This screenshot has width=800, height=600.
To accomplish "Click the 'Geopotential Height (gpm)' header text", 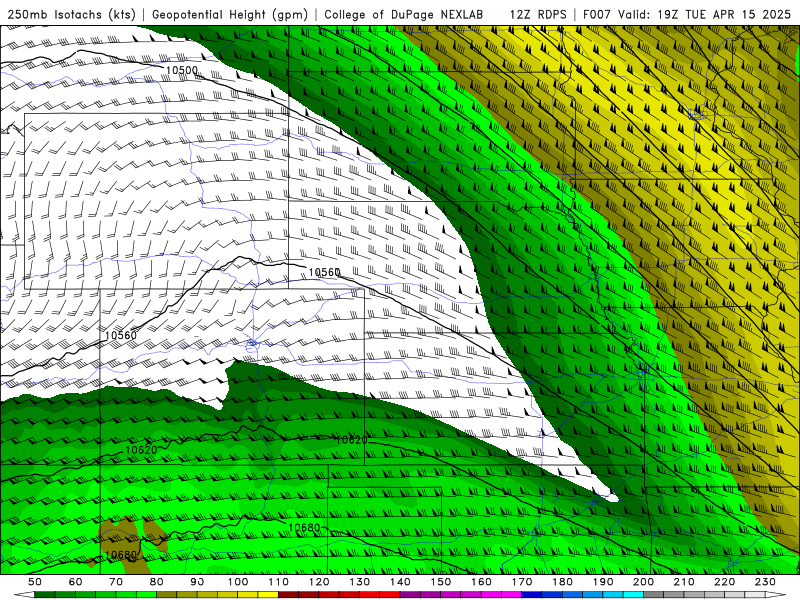I will 230,14.
